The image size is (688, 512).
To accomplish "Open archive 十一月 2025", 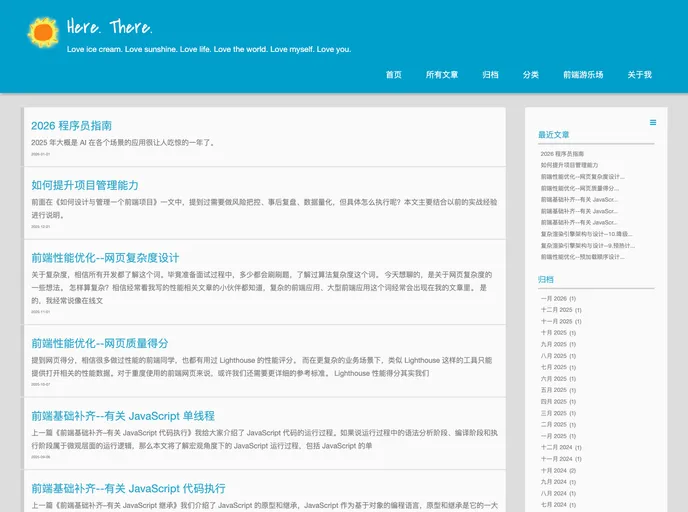I will [556, 322].
